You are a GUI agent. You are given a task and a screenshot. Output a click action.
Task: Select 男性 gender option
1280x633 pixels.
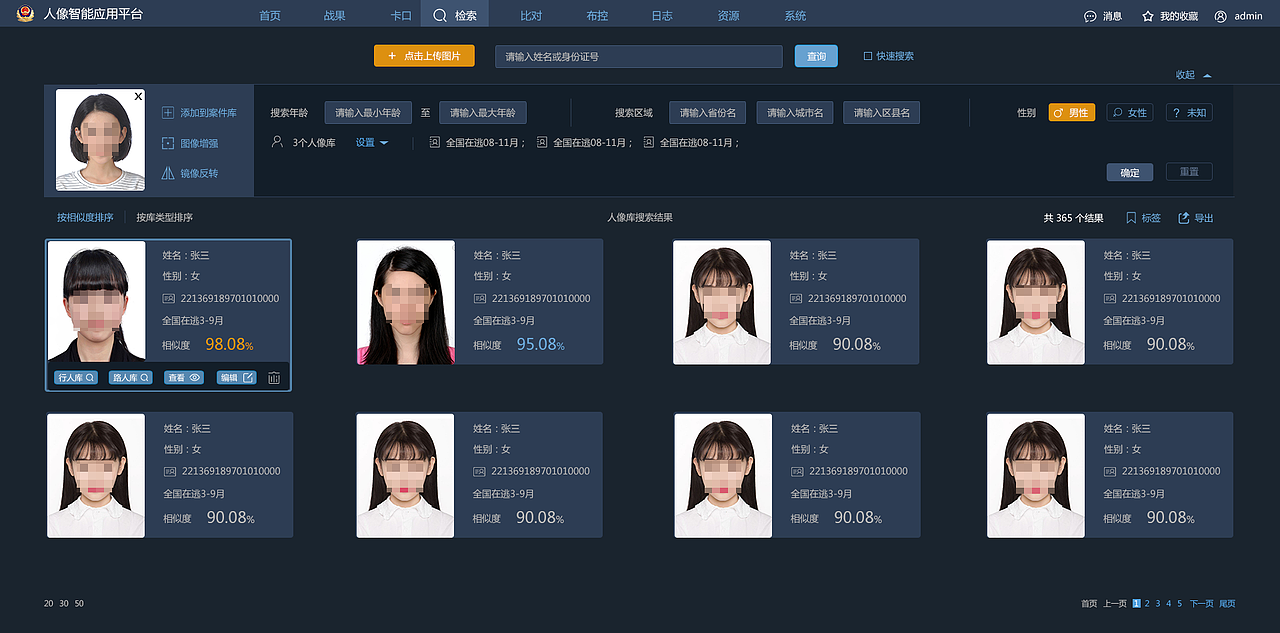point(1072,113)
